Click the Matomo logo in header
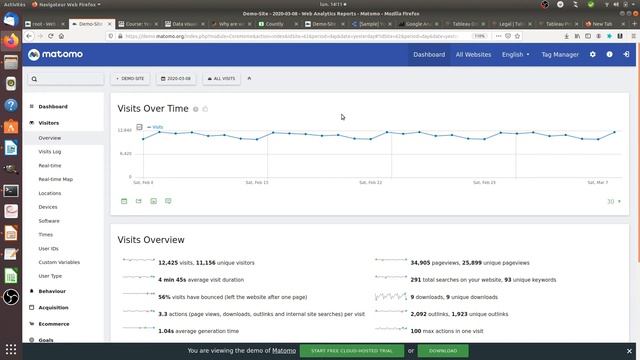This screenshot has height=360, width=640. (x=56, y=54)
